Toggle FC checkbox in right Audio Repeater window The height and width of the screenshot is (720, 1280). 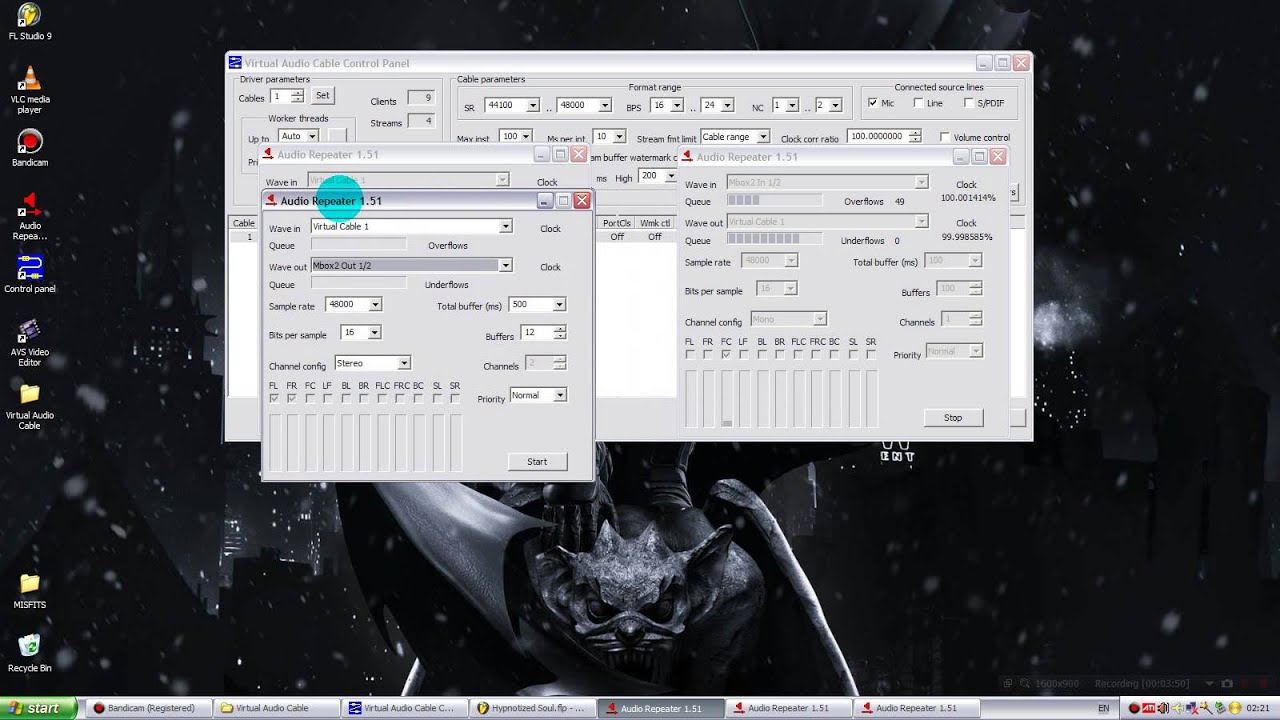pyautogui.click(x=726, y=354)
